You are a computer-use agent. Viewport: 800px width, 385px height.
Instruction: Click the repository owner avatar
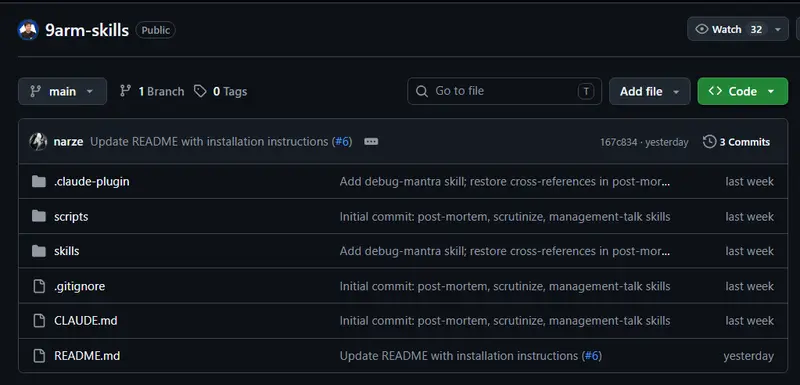click(x=28, y=30)
